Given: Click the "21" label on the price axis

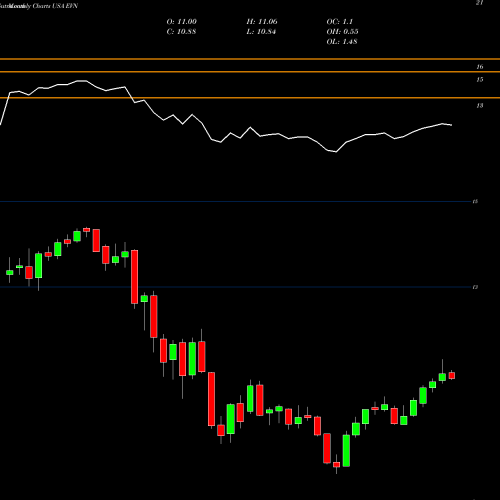Looking at the screenshot, I should tap(479, 3).
